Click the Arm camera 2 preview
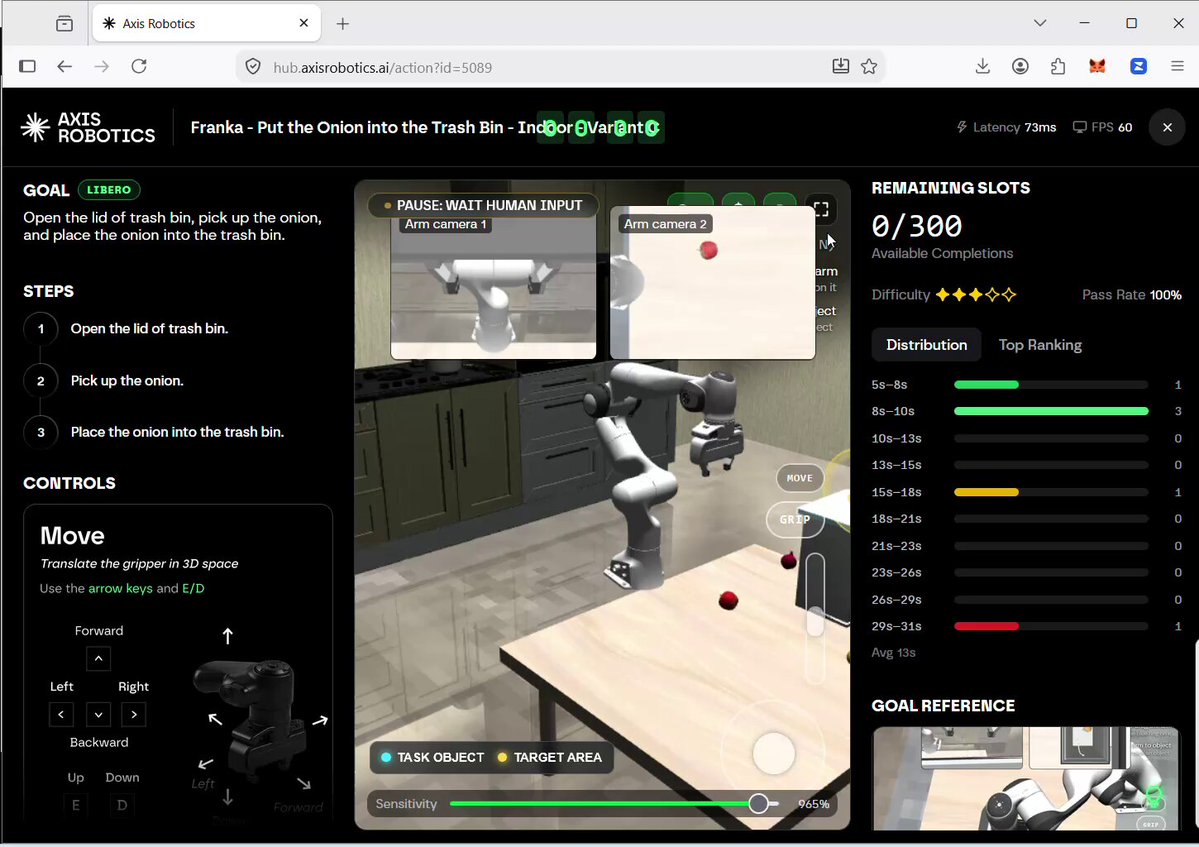Image resolution: width=1199 pixels, height=847 pixels. click(x=713, y=283)
